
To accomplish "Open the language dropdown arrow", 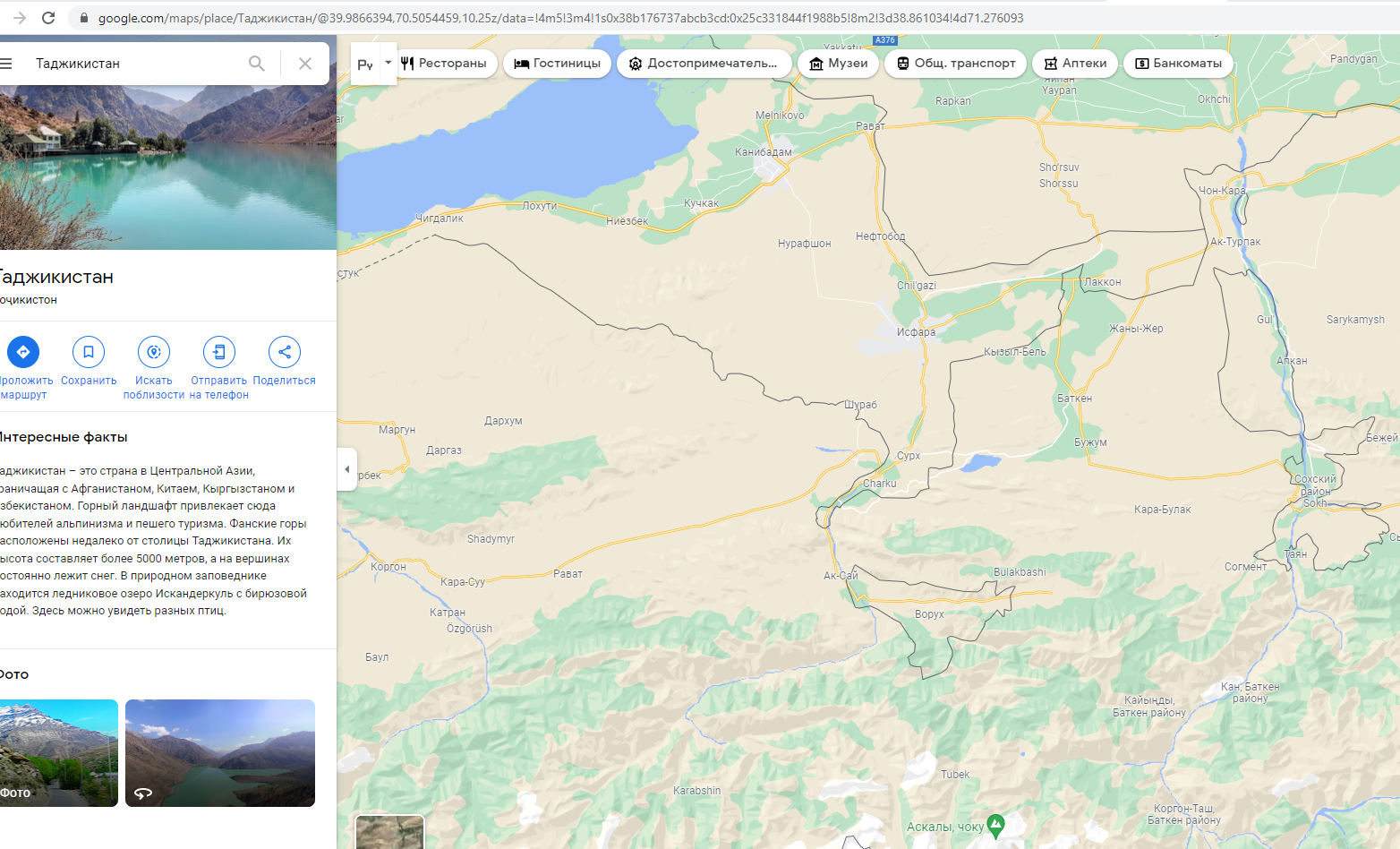I will (x=388, y=63).
